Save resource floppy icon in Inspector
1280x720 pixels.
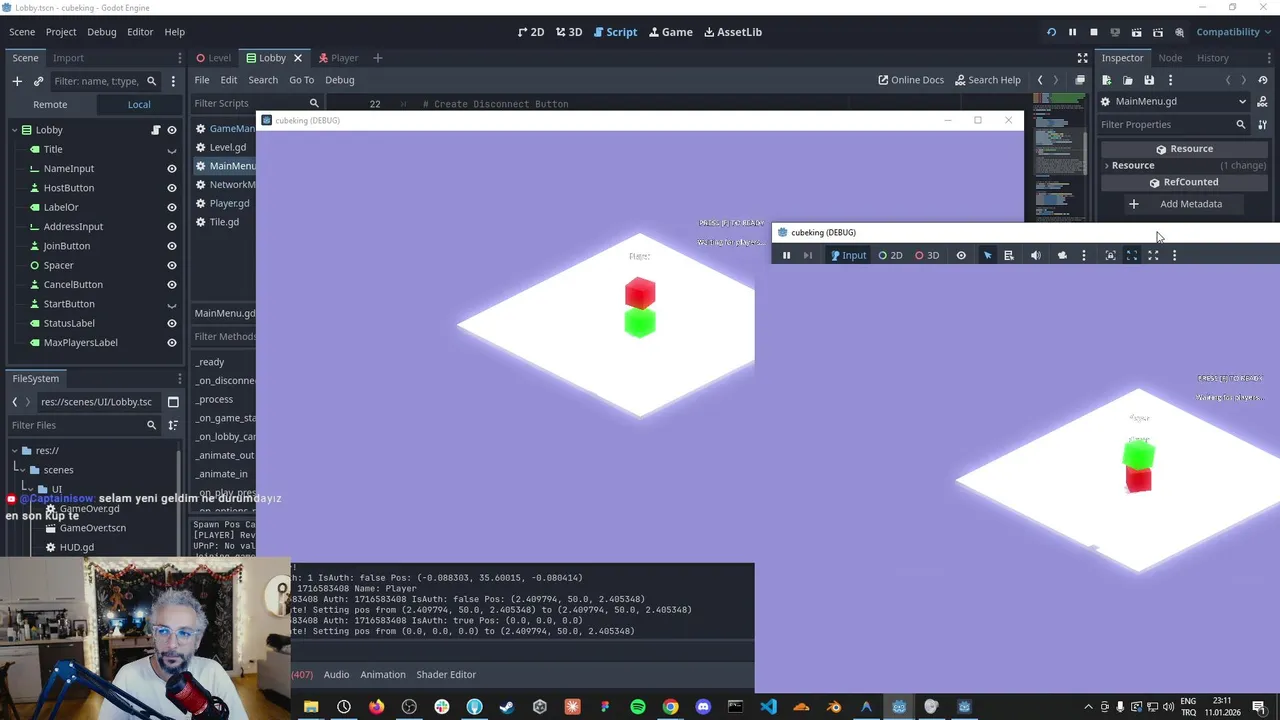1149,80
